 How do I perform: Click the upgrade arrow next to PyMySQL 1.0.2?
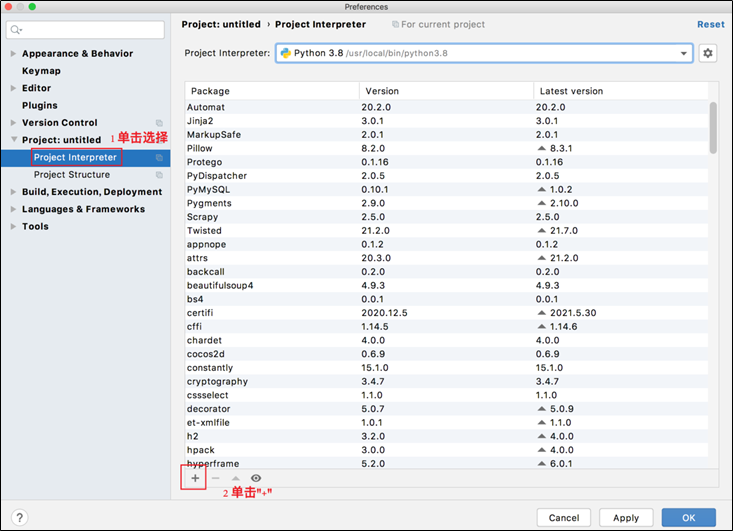tap(541, 189)
